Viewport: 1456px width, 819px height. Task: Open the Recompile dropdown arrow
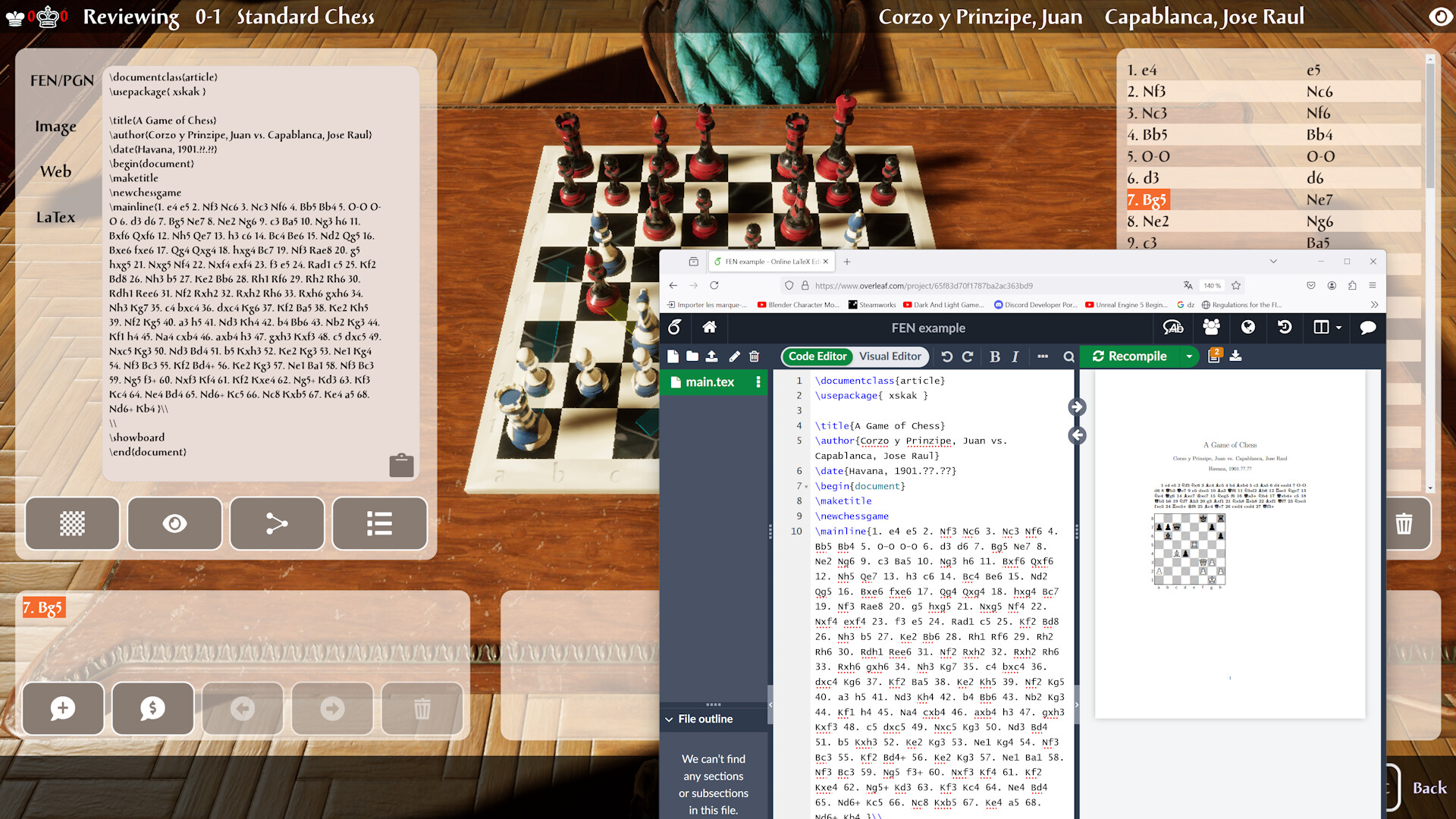click(1188, 356)
